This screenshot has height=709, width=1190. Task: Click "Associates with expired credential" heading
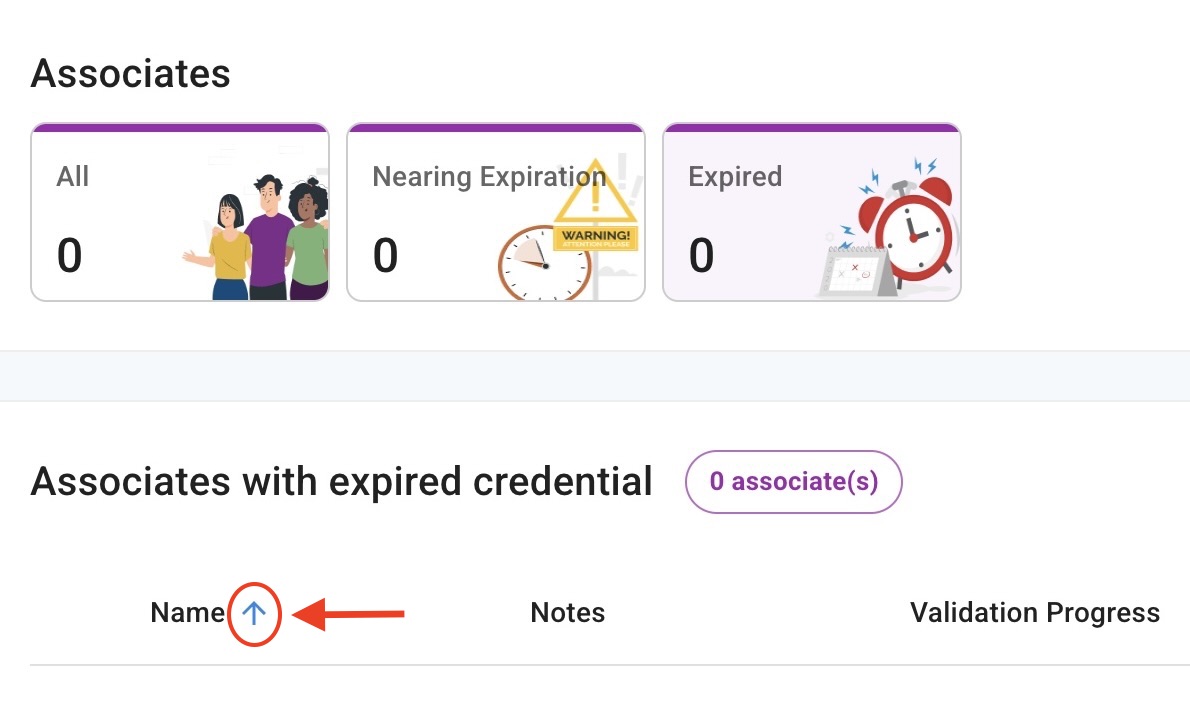tap(341, 482)
